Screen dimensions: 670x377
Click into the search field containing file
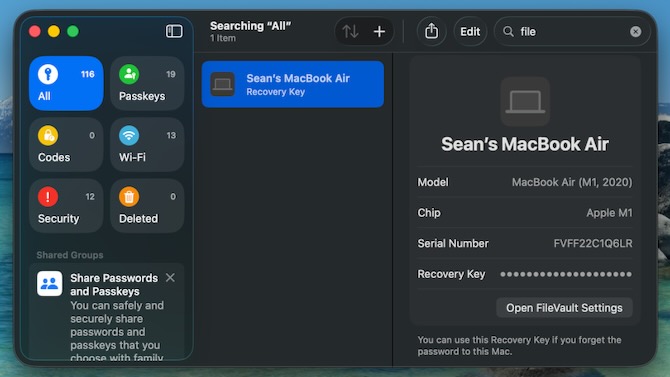coord(572,32)
